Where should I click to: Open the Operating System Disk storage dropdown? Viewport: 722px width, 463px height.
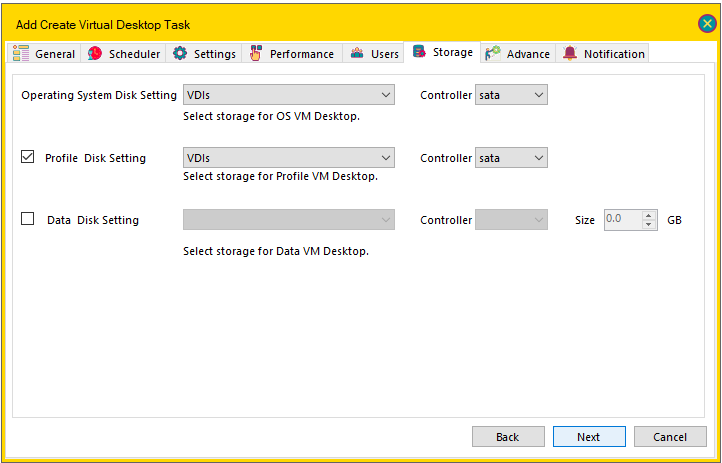pos(289,95)
